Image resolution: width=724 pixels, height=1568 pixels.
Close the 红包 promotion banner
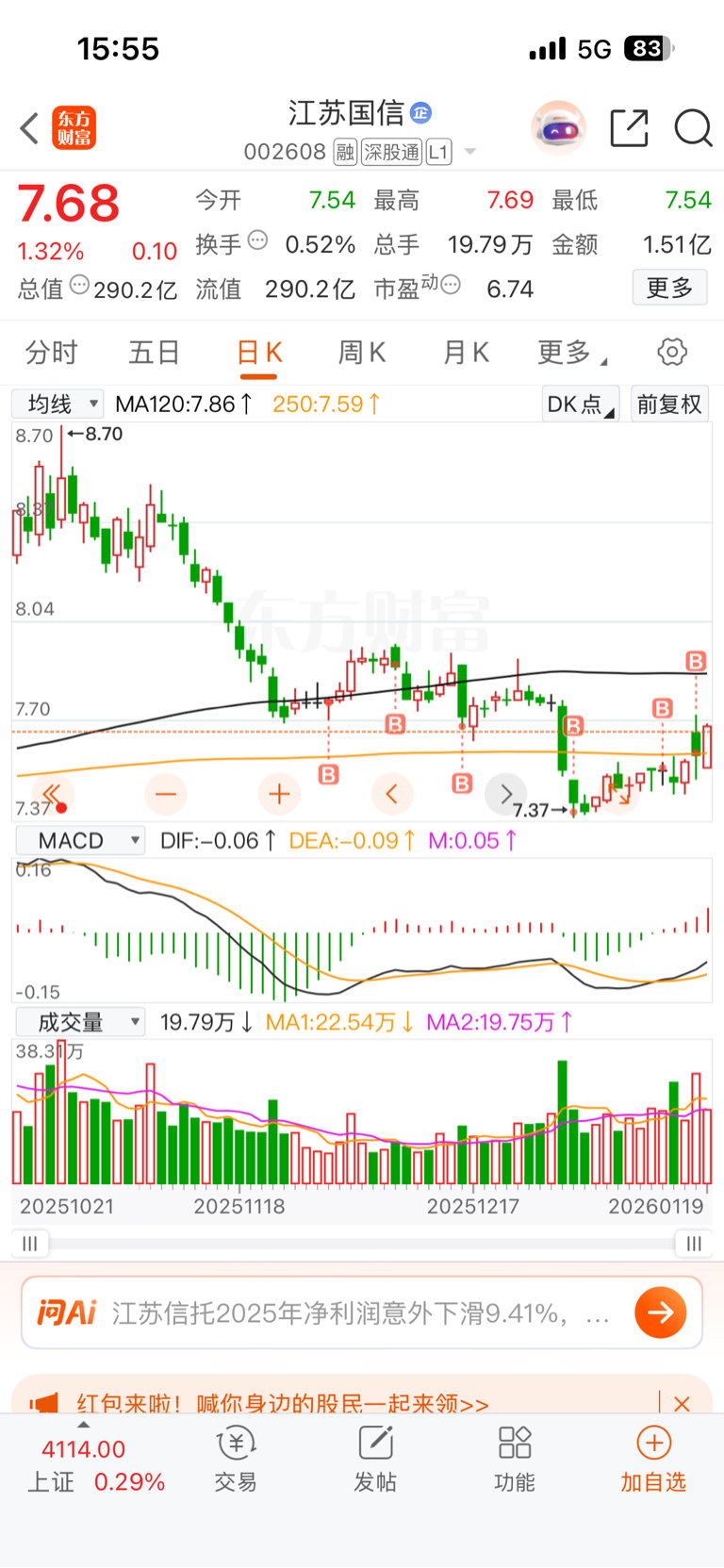tap(683, 1403)
